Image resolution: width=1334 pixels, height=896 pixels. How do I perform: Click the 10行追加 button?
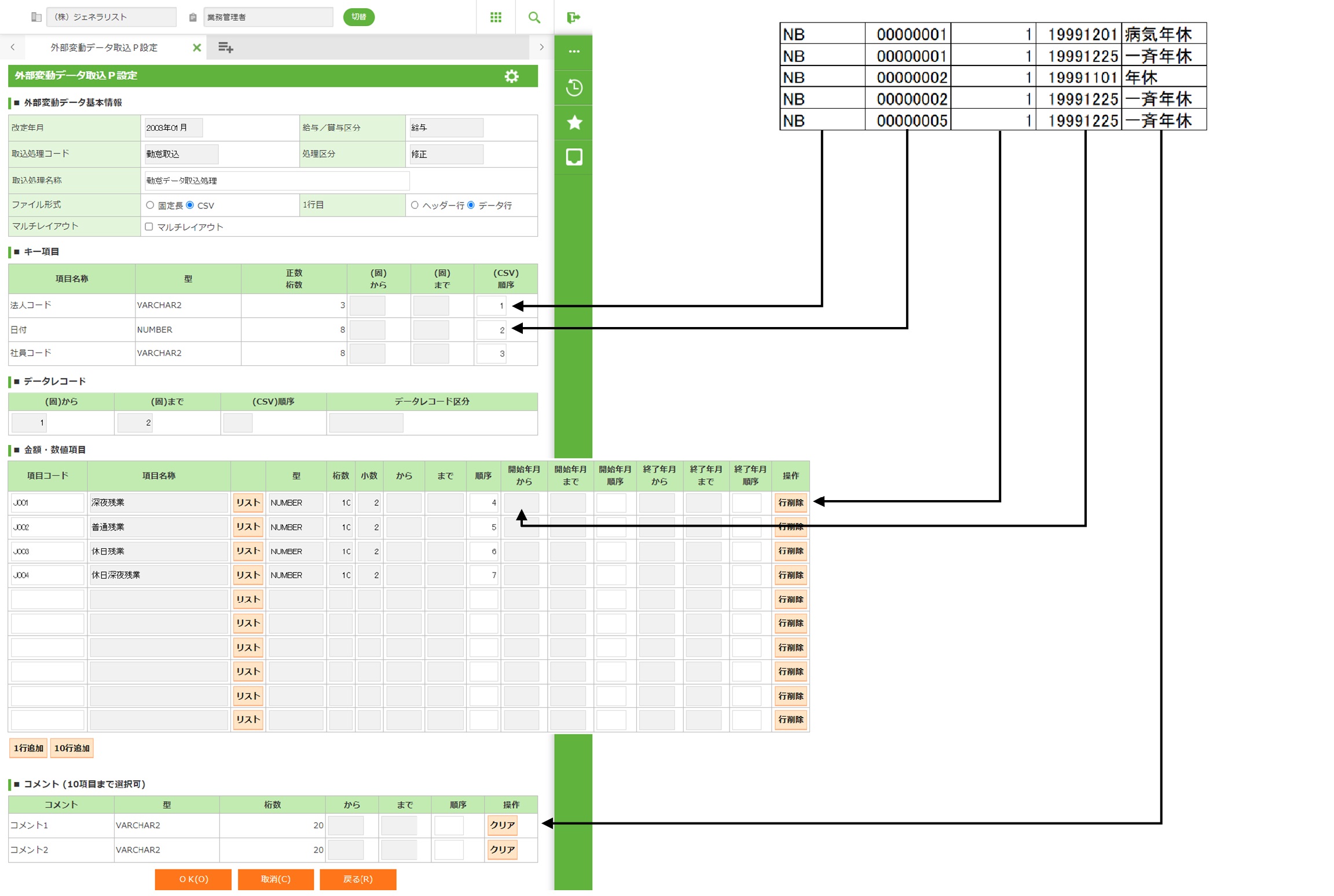click(72, 748)
